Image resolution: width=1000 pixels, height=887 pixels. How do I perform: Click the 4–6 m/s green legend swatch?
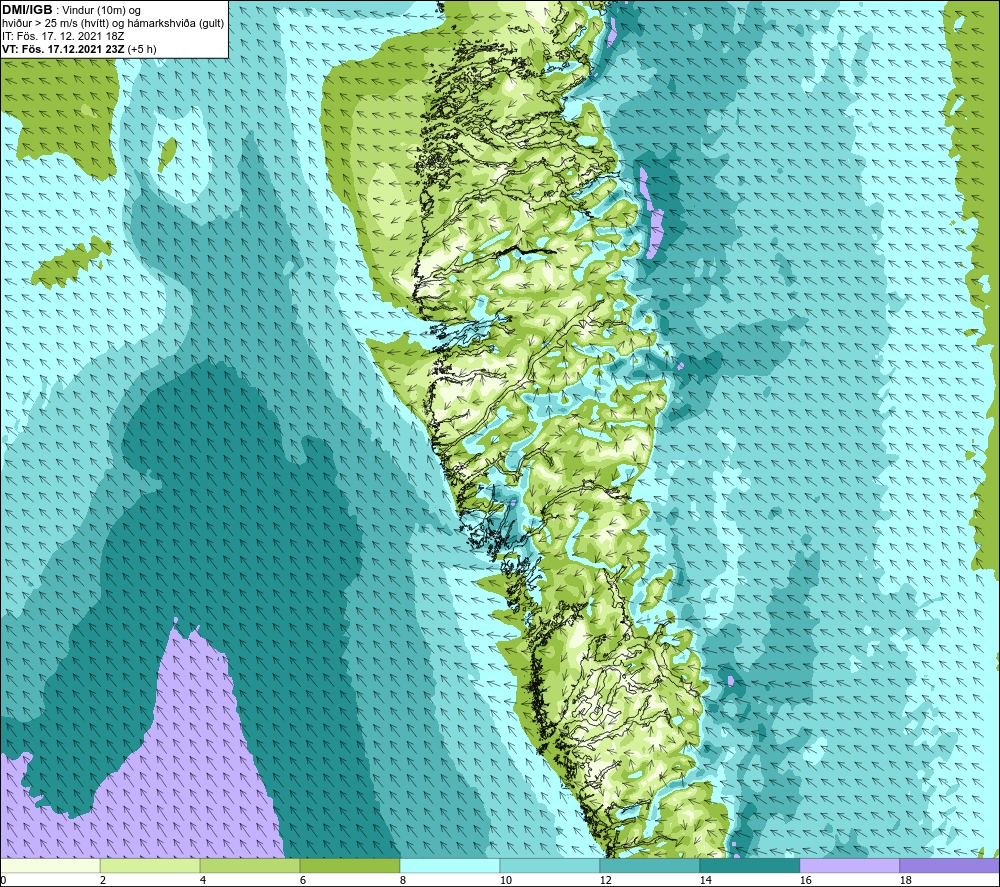pos(250,865)
